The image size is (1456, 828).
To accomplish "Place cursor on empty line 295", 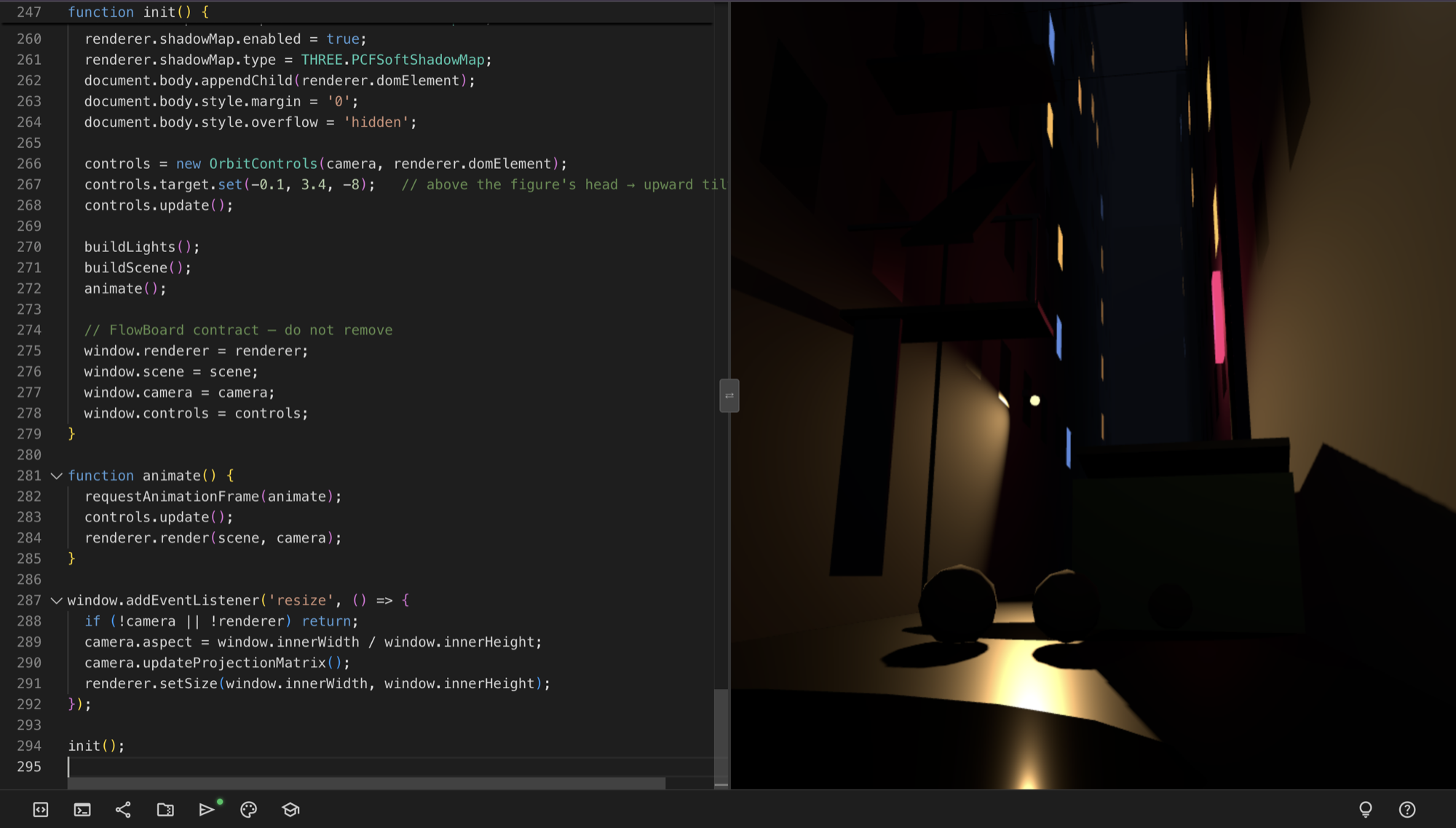I will tap(390, 767).
